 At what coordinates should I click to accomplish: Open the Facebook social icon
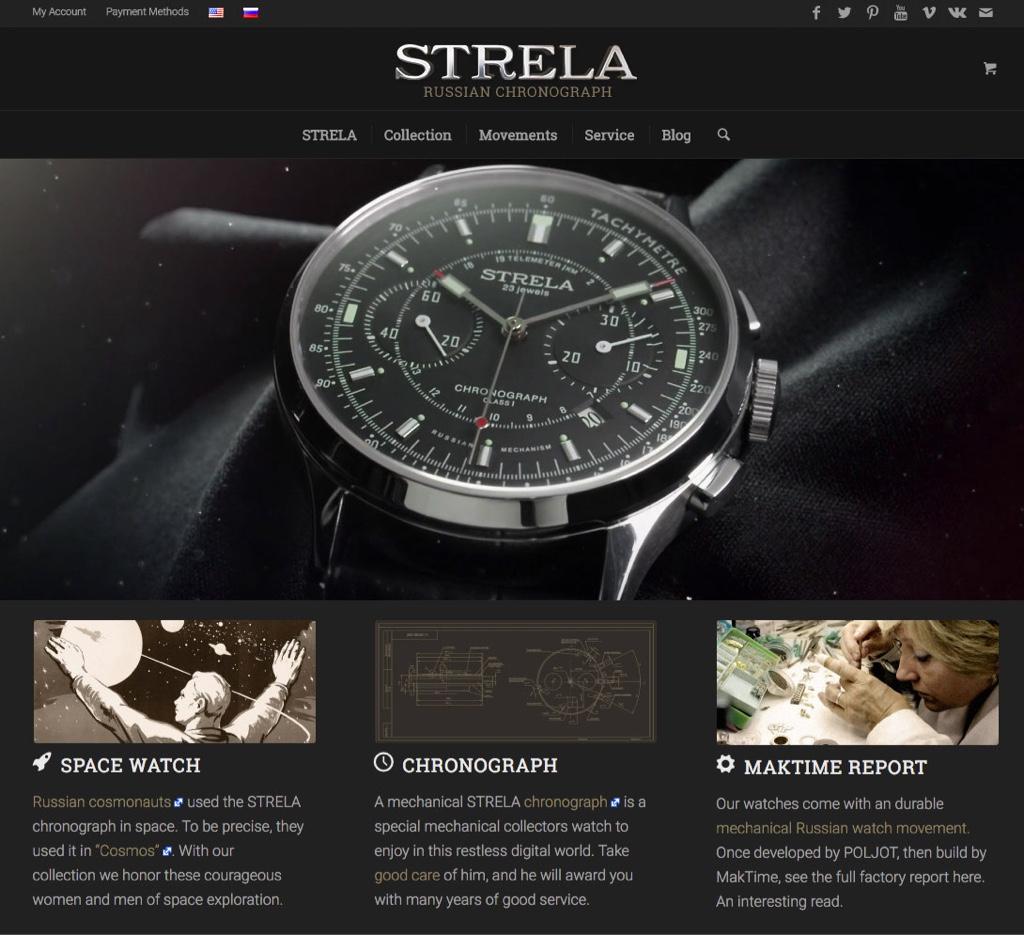(x=816, y=12)
